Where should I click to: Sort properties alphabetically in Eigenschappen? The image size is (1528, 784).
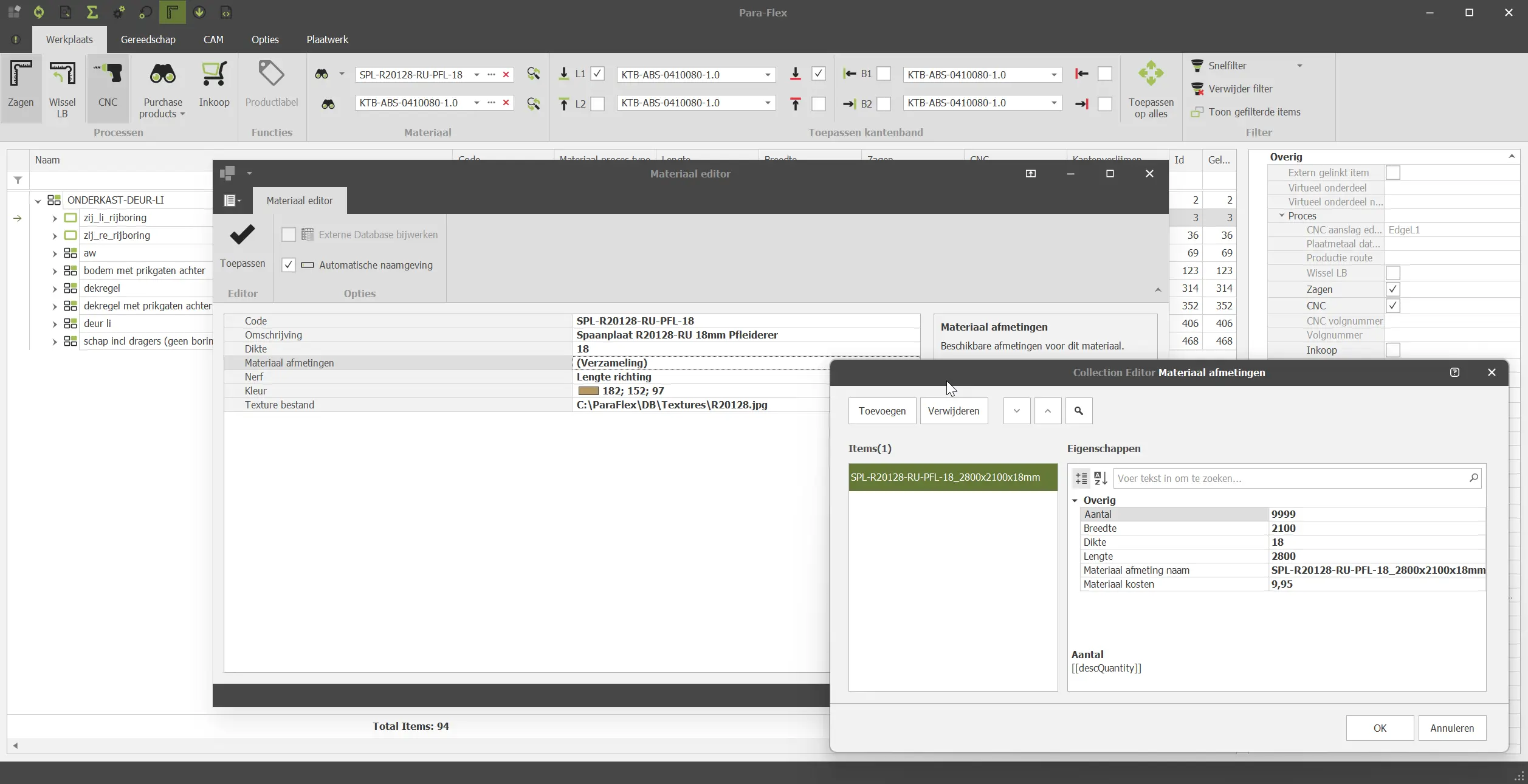click(x=1101, y=478)
